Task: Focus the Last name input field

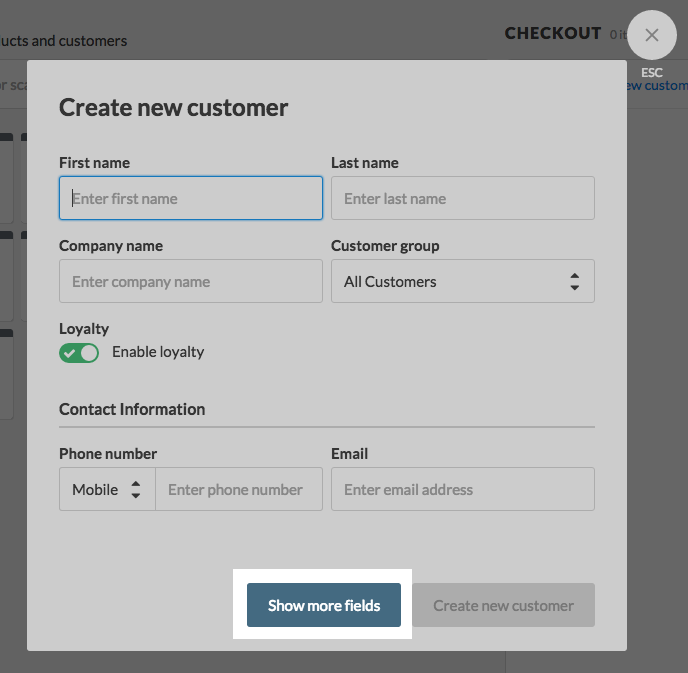Action: (x=463, y=198)
